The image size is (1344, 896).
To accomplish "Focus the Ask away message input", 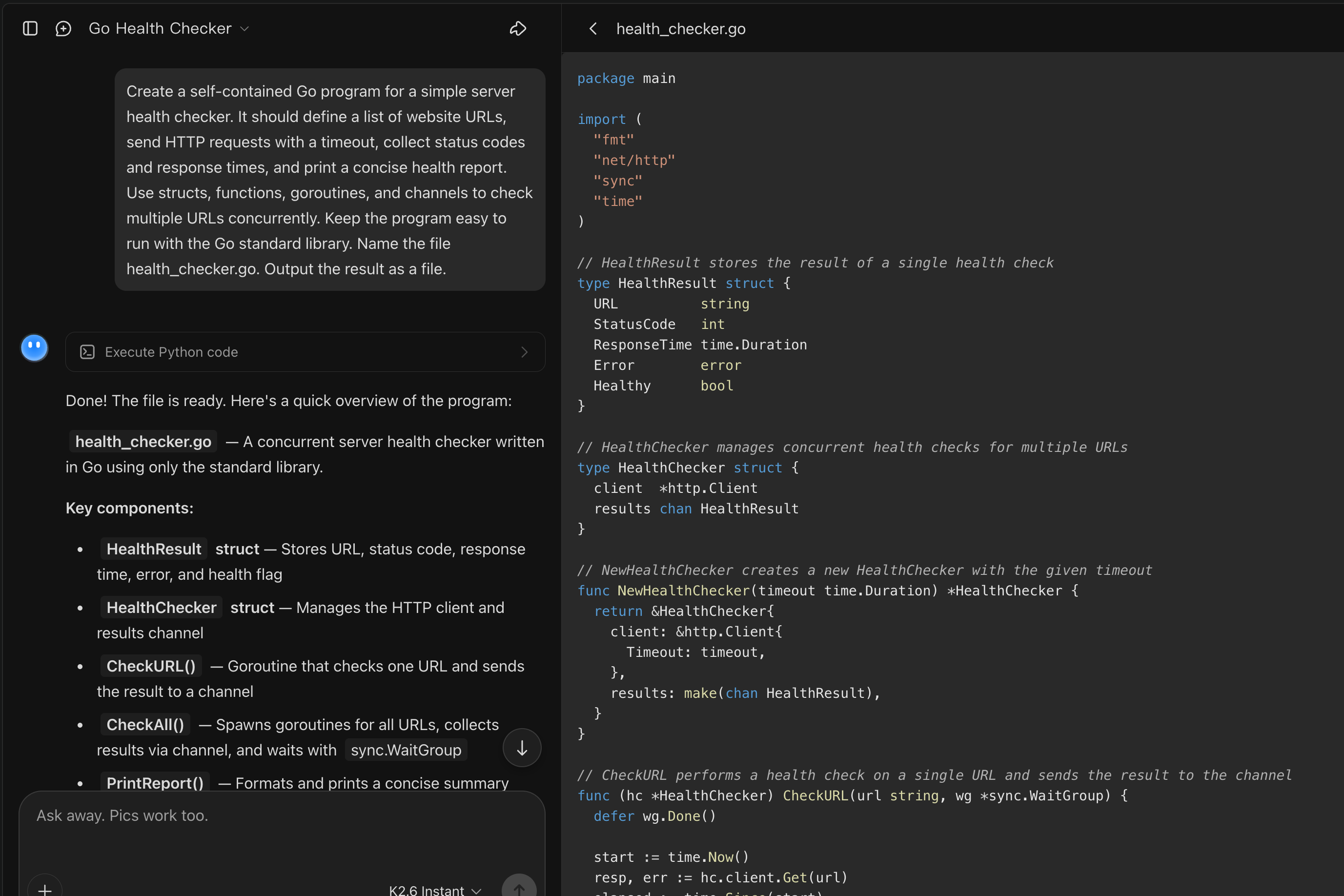I will (x=282, y=815).
